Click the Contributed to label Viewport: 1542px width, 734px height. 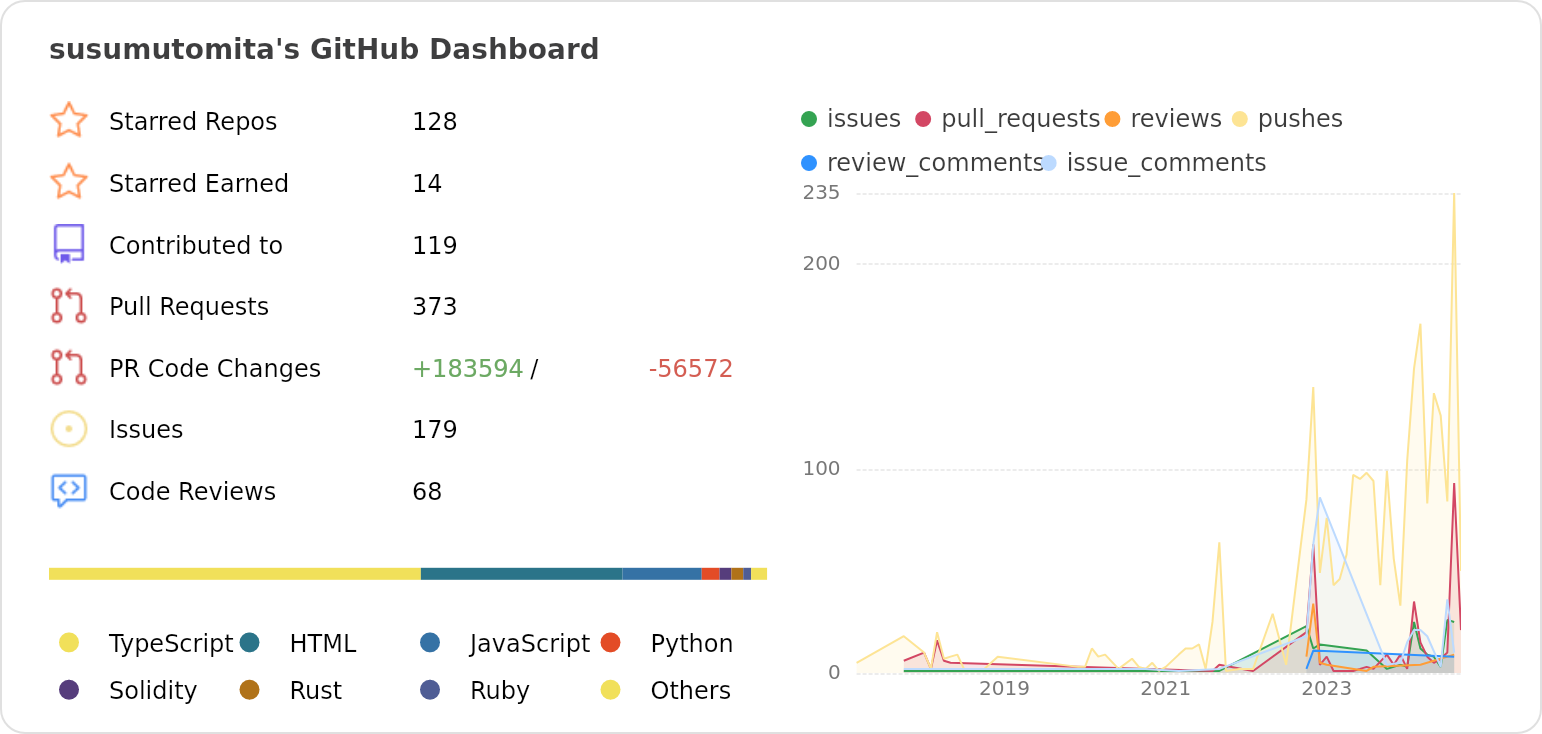pyautogui.click(x=196, y=246)
